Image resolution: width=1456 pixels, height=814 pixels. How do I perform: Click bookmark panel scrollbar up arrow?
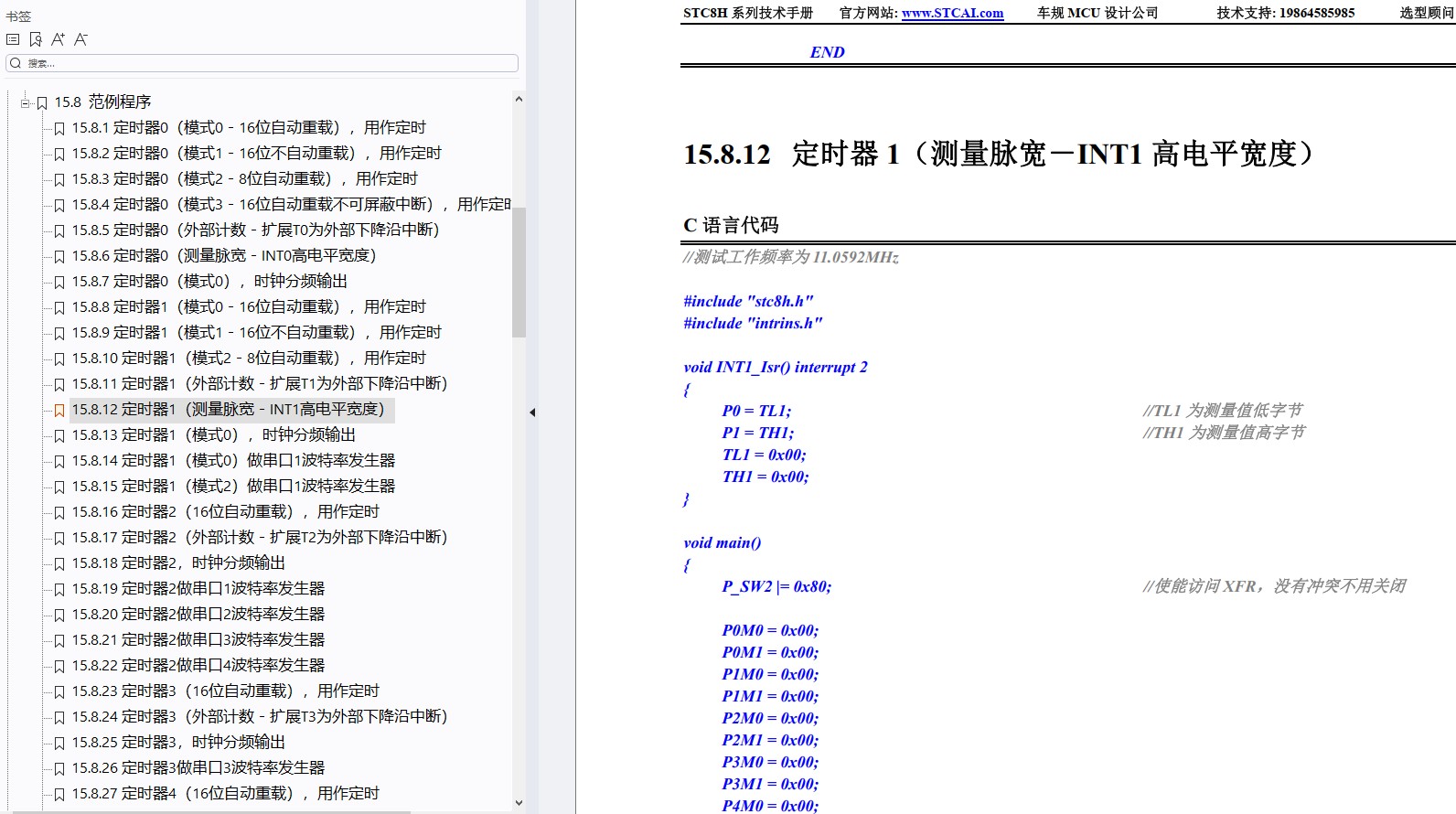tap(519, 99)
